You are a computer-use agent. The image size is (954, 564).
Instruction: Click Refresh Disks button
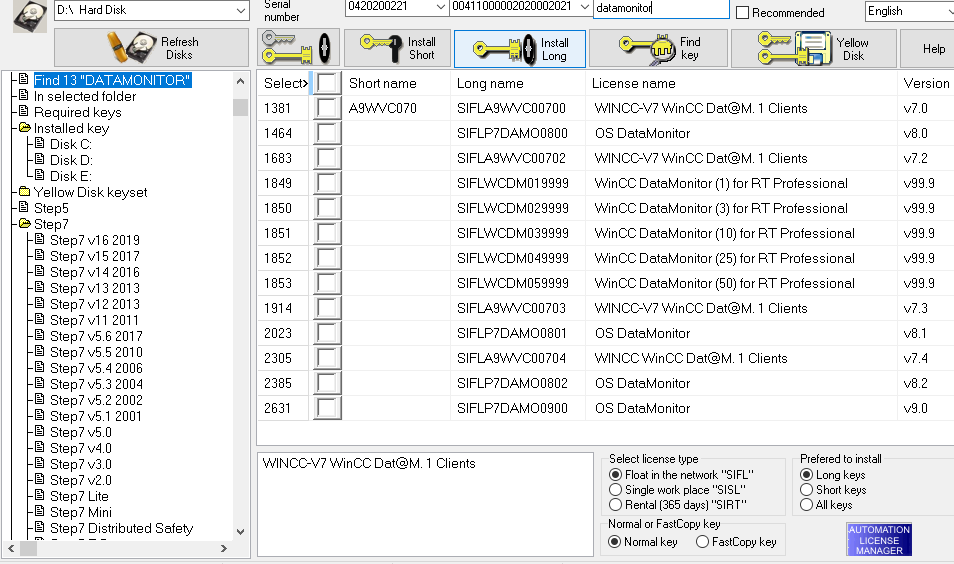151,47
